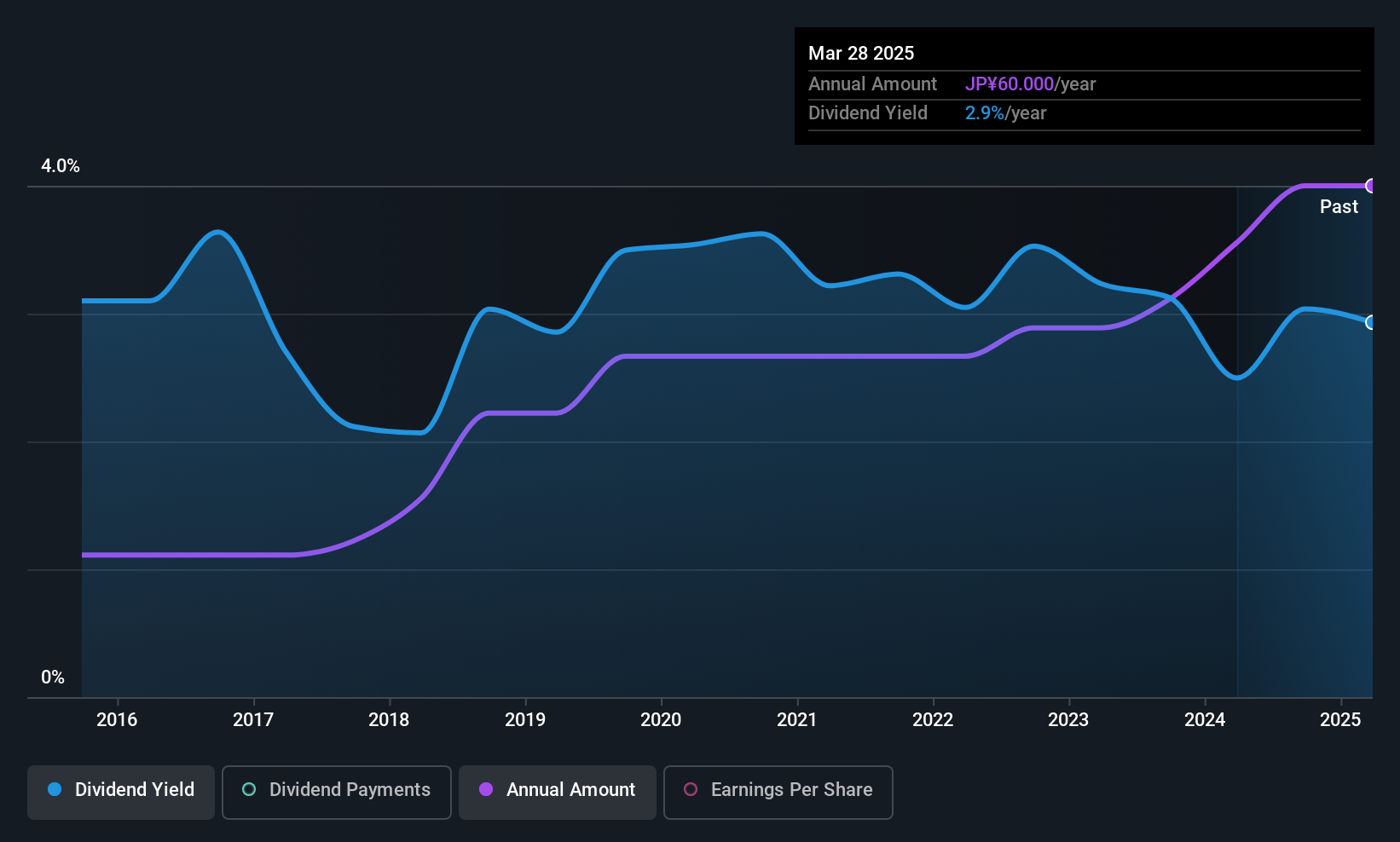Select the 2018 x-axis year label
The image size is (1400, 842).
[x=389, y=720]
